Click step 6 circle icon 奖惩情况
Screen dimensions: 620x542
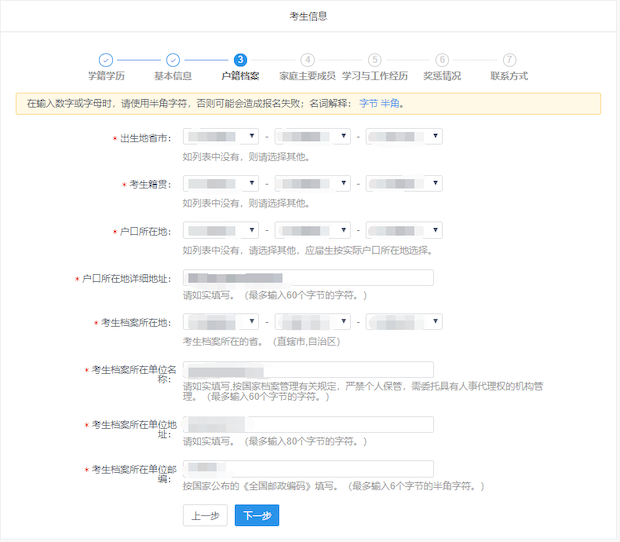pos(442,60)
